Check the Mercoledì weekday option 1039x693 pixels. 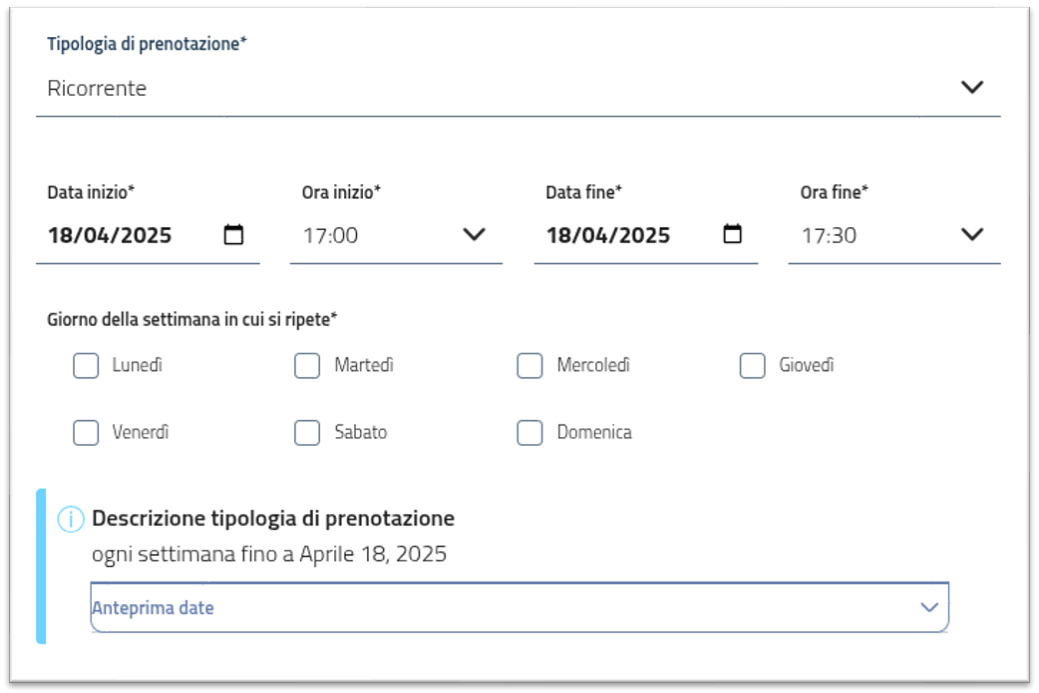tap(528, 366)
